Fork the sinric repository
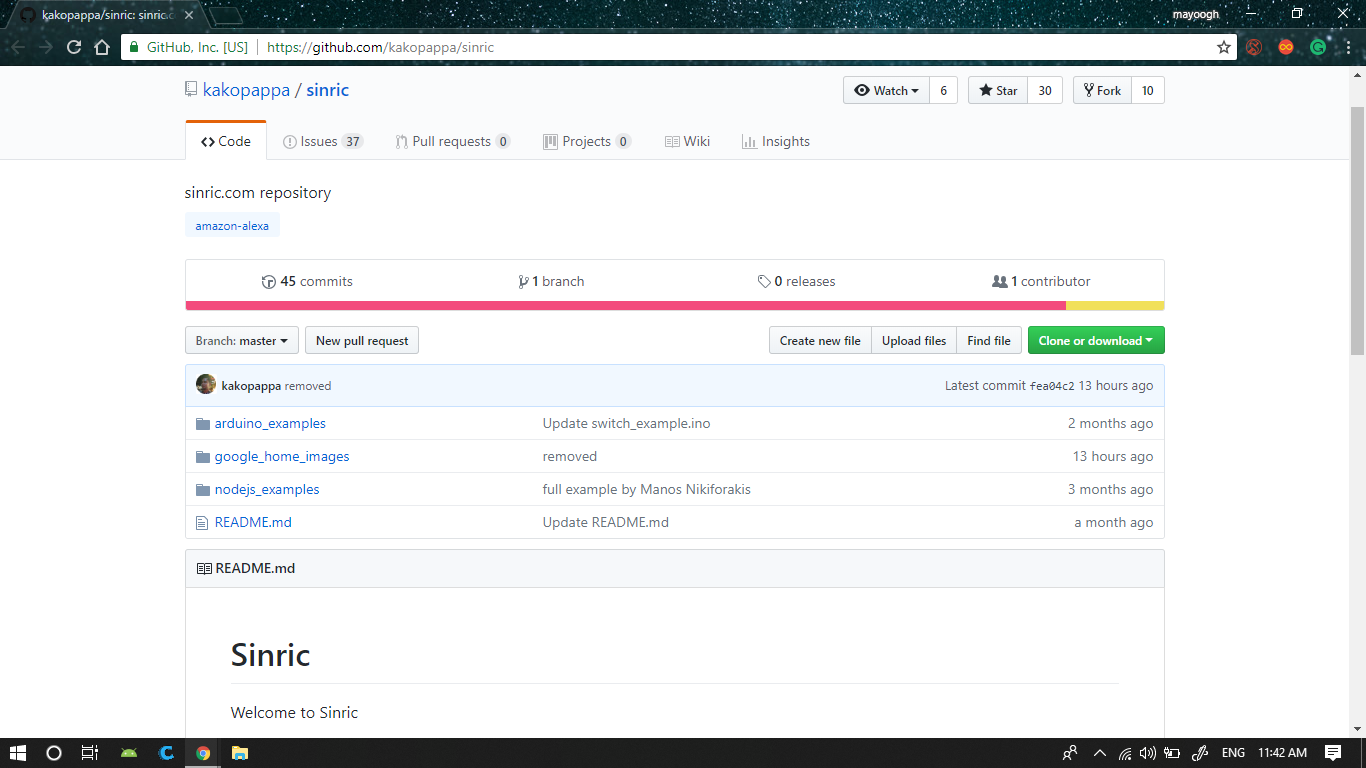This screenshot has width=1366, height=768. pyautogui.click(x=1103, y=91)
